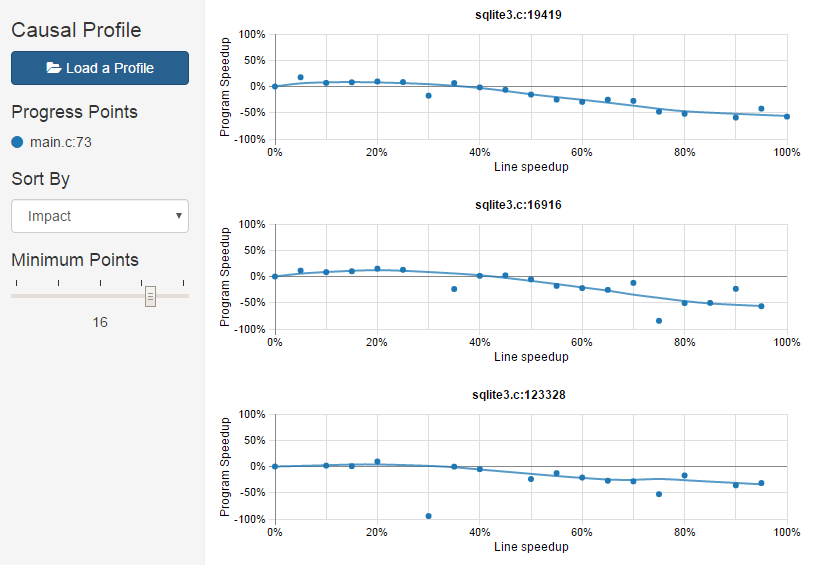824x565 pixels.
Task: Select the main.c:73 progress point label
Action: point(61,142)
